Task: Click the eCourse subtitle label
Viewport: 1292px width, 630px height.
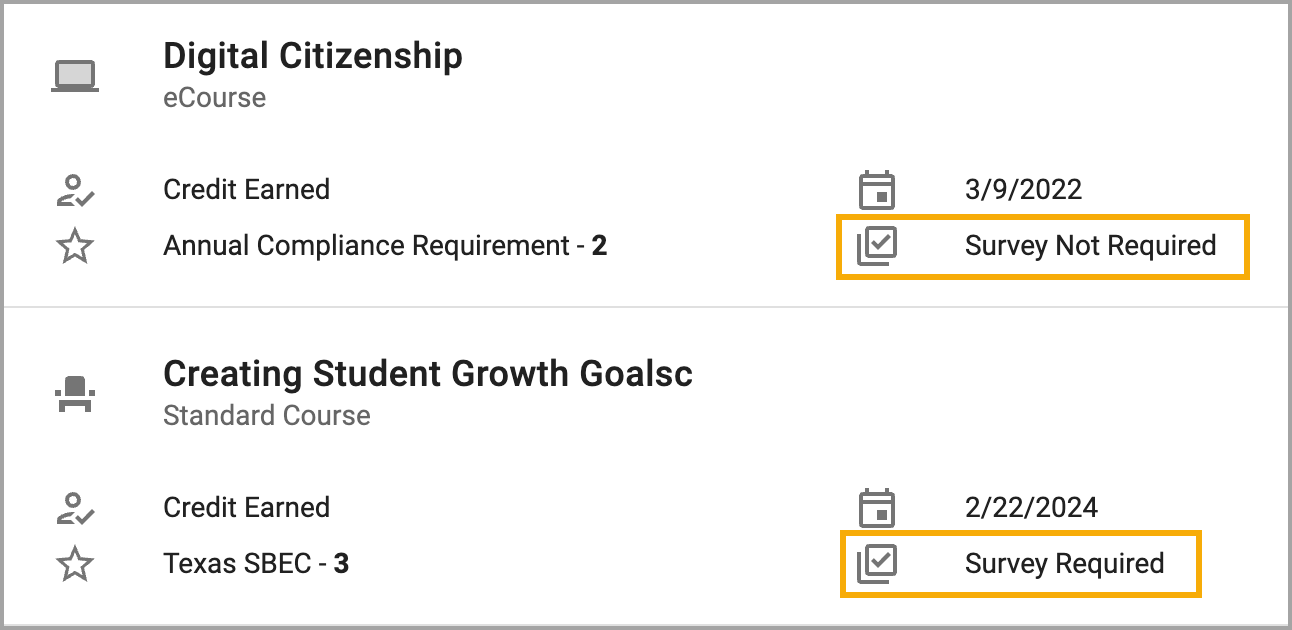Action: coord(215,98)
